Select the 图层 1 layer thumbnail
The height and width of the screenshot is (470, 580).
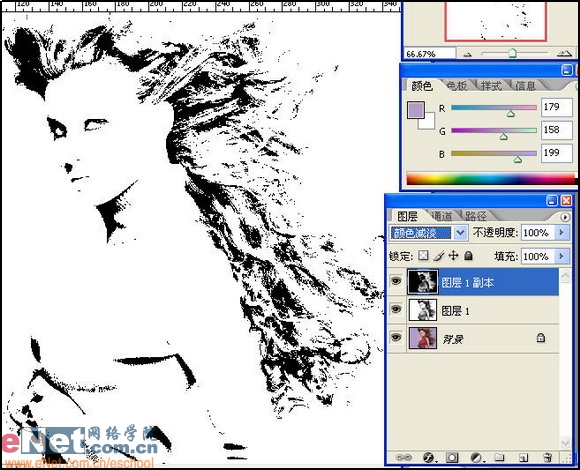pyautogui.click(x=422, y=310)
